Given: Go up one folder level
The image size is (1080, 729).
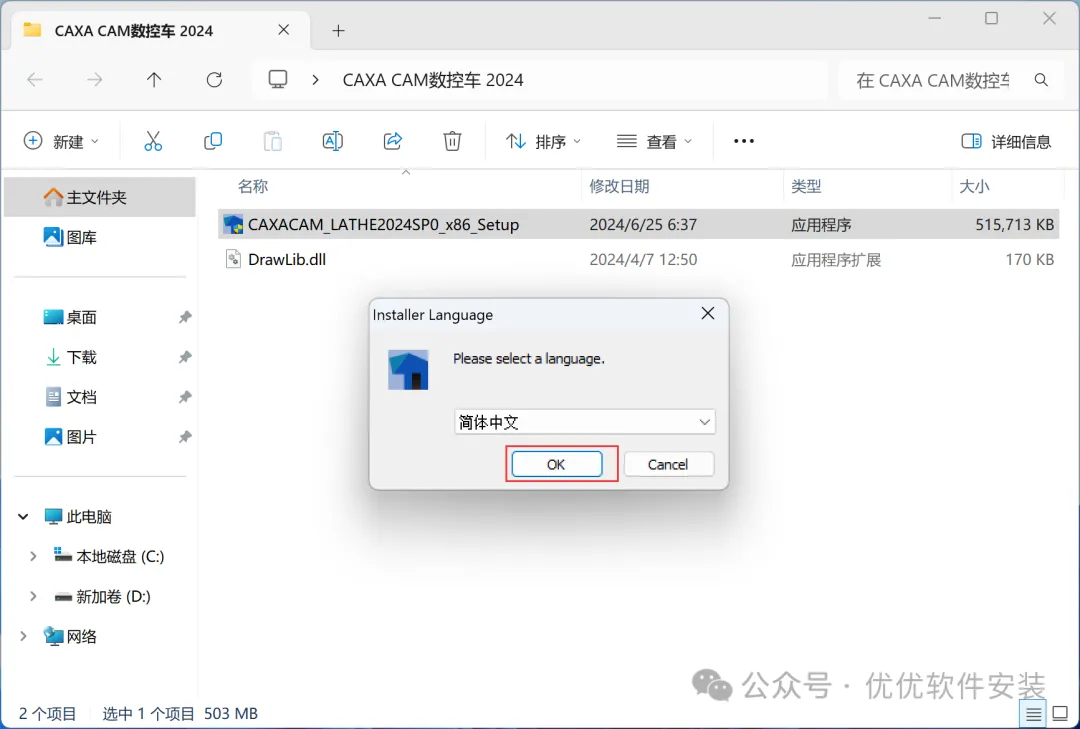Looking at the screenshot, I should [x=154, y=80].
